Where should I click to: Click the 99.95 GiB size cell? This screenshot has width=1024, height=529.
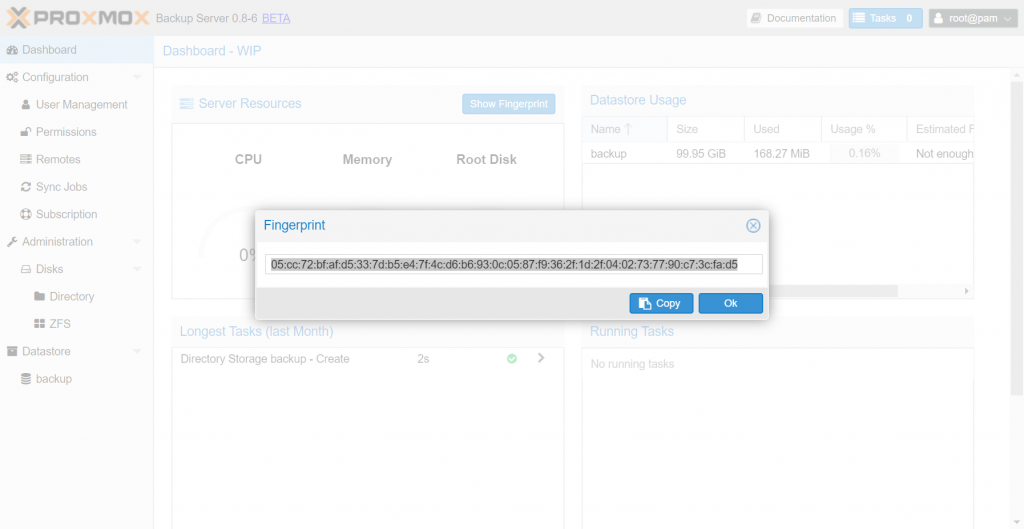[701, 153]
